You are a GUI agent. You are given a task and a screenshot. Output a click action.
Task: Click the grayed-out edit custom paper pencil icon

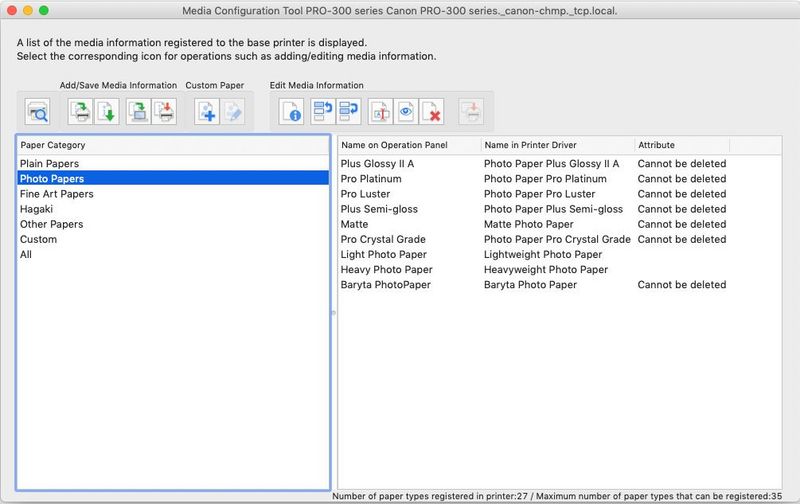[233, 112]
